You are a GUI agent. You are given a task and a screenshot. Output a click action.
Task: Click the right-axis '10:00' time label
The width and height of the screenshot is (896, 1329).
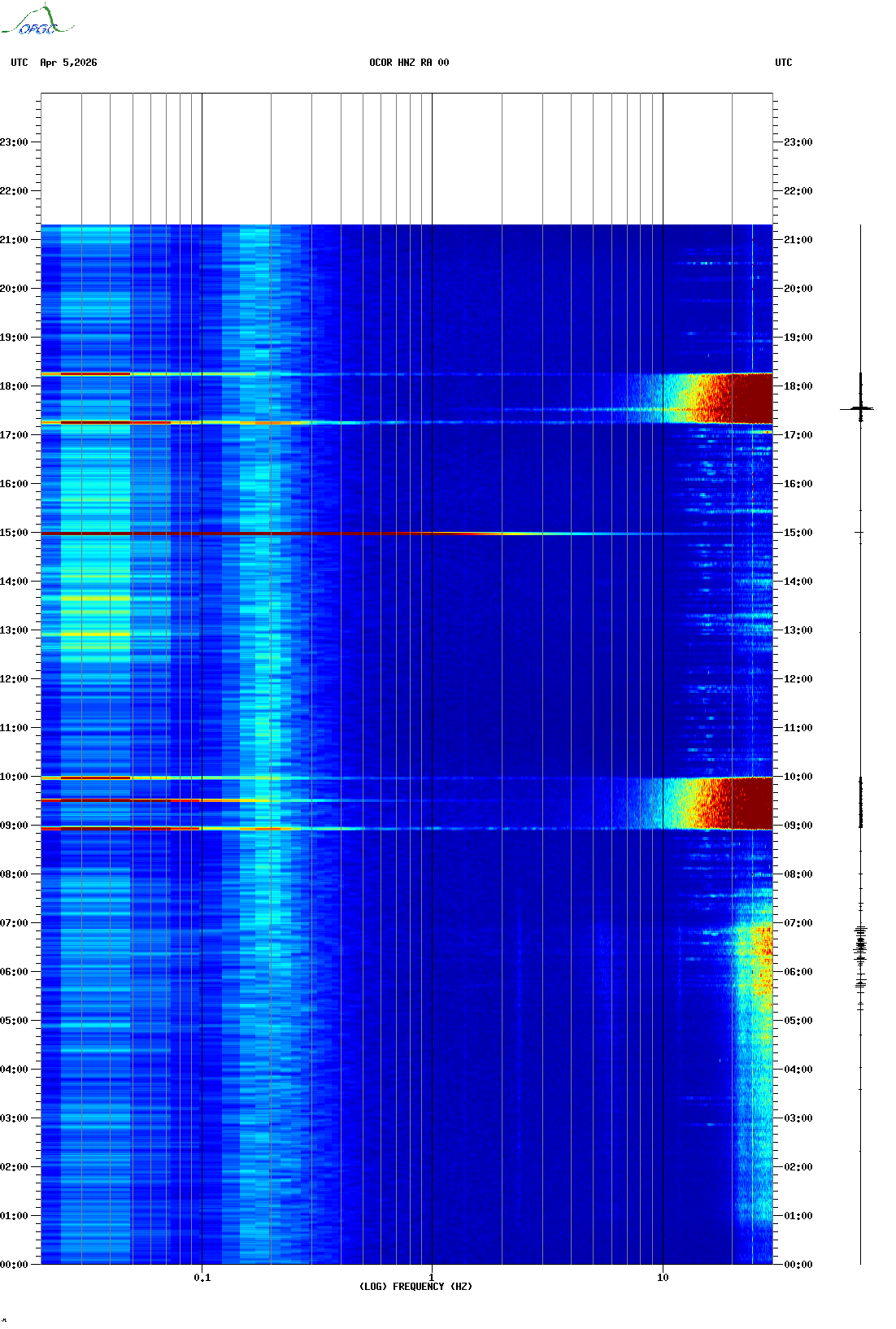pyautogui.click(x=798, y=777)
